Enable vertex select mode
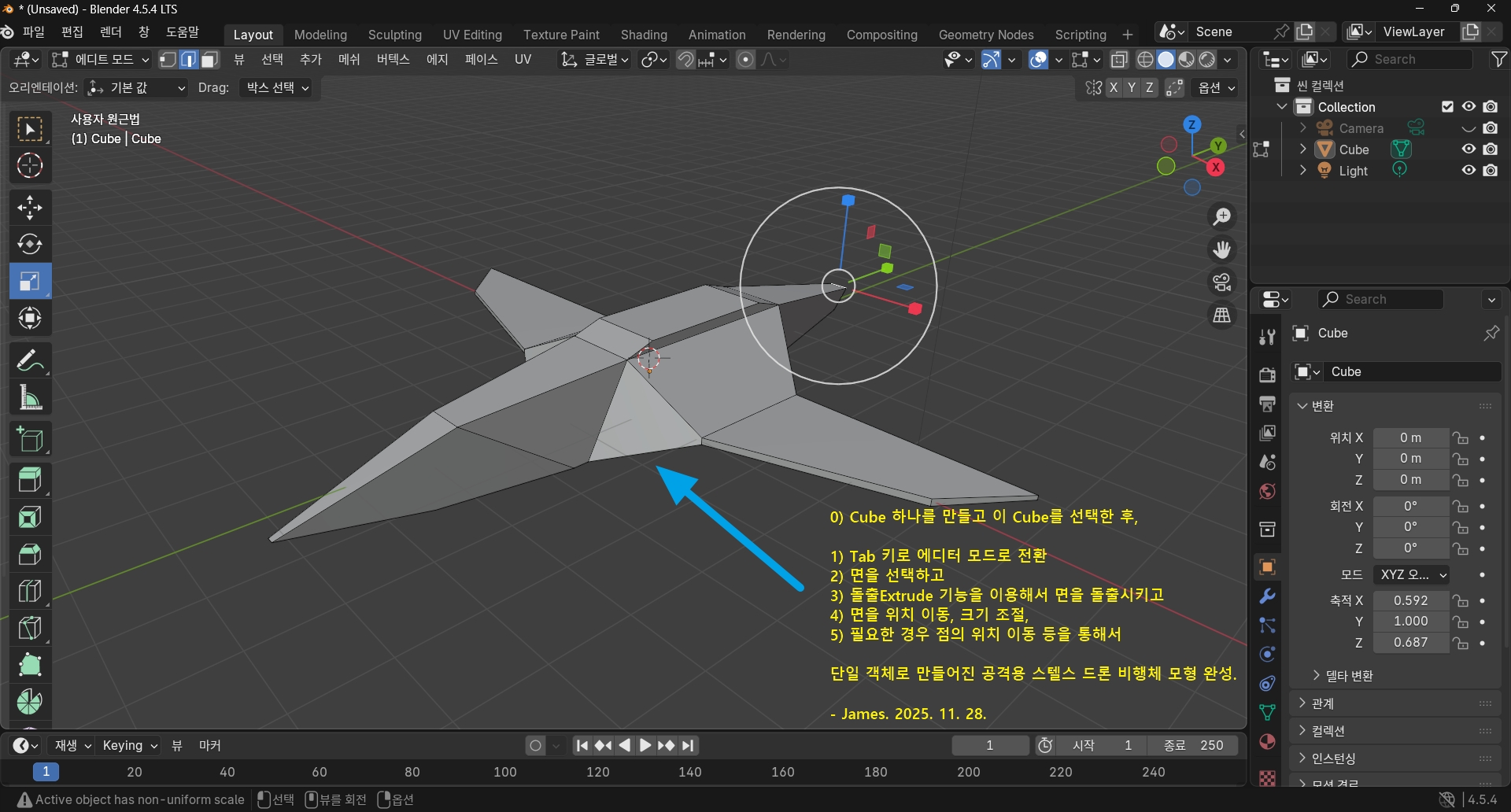Viewport: 1511px width, 812px height. 168,60
